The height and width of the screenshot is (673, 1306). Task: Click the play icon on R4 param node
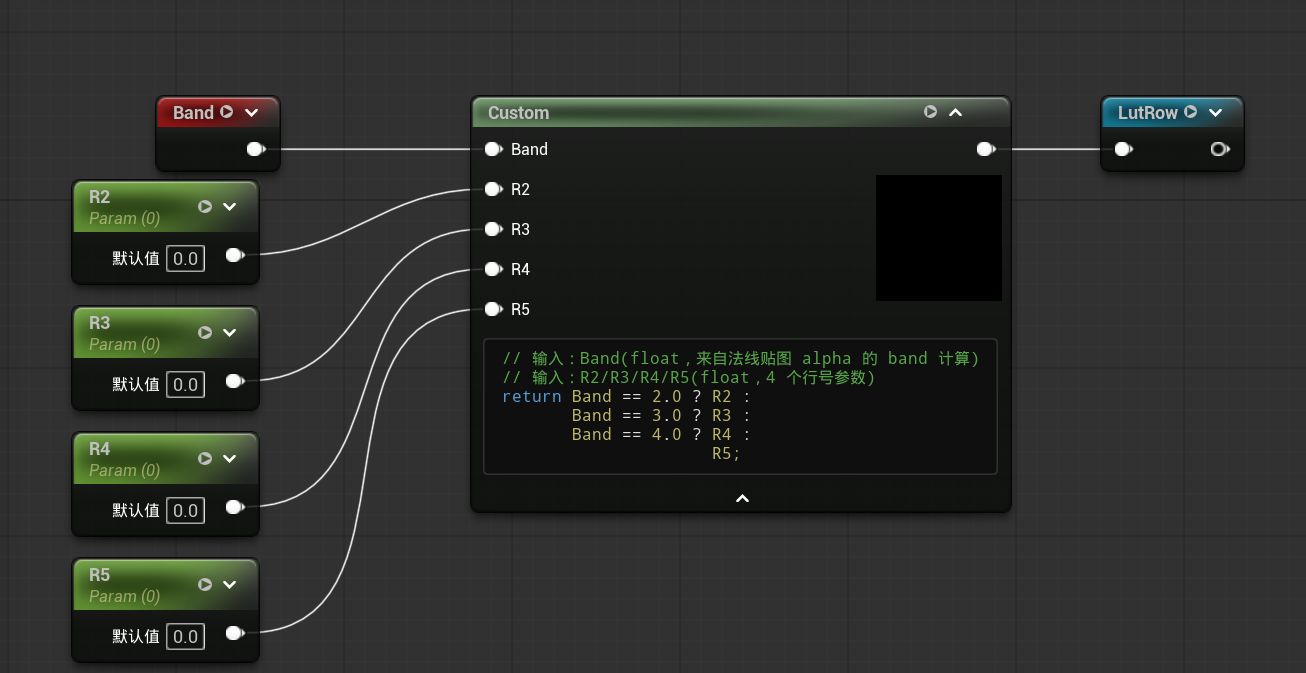[x=205, y=459]
